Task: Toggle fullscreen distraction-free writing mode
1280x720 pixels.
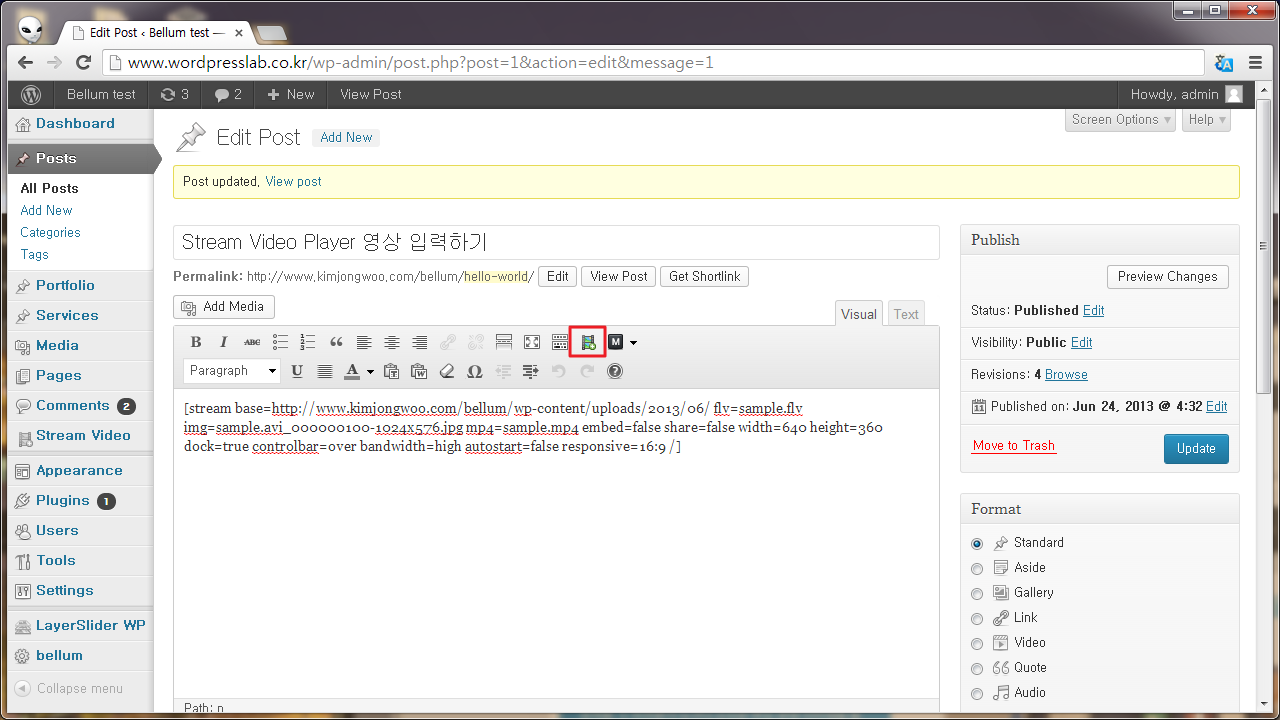Action: [x=531, y=341]
